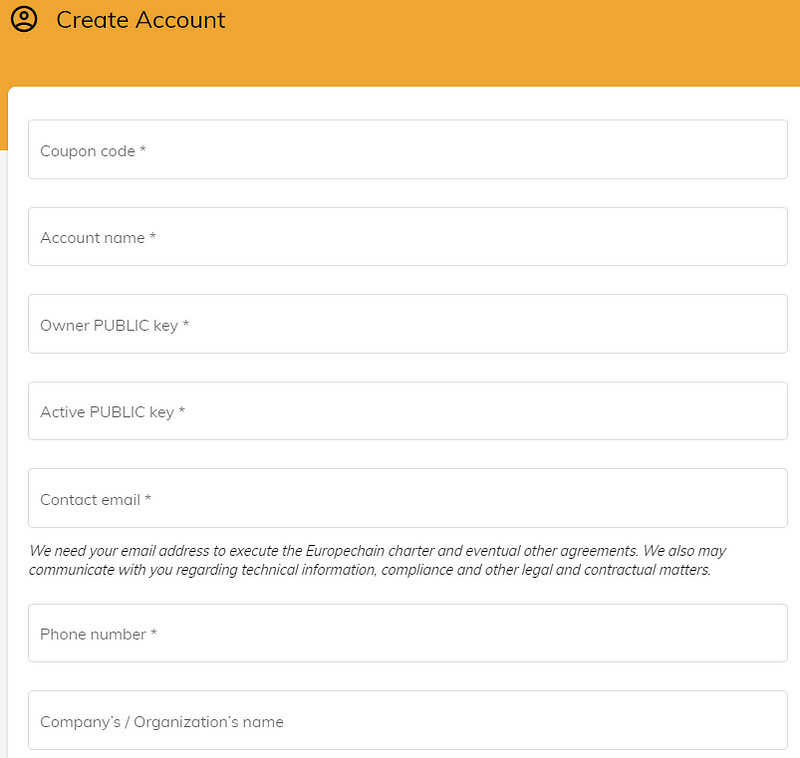
Task: Focus the Company's / Organization's name field
Action: click(x=408, y=720)
